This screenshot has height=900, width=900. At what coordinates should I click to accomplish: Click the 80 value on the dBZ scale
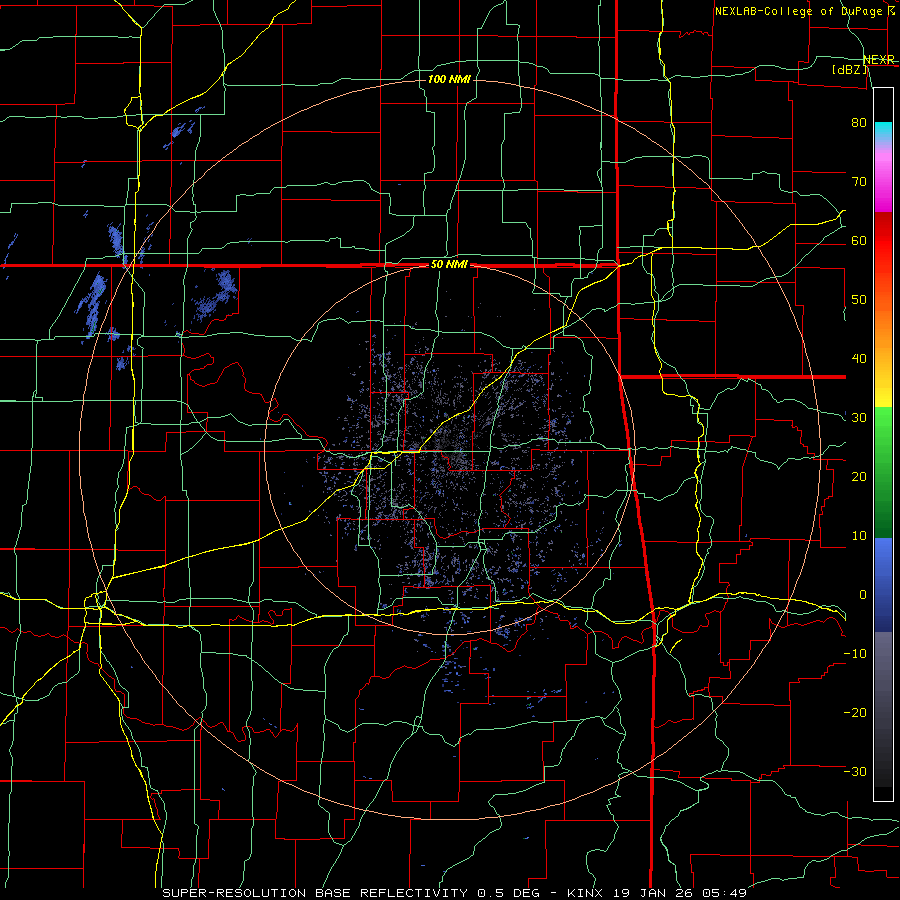(x=859, y=123)
